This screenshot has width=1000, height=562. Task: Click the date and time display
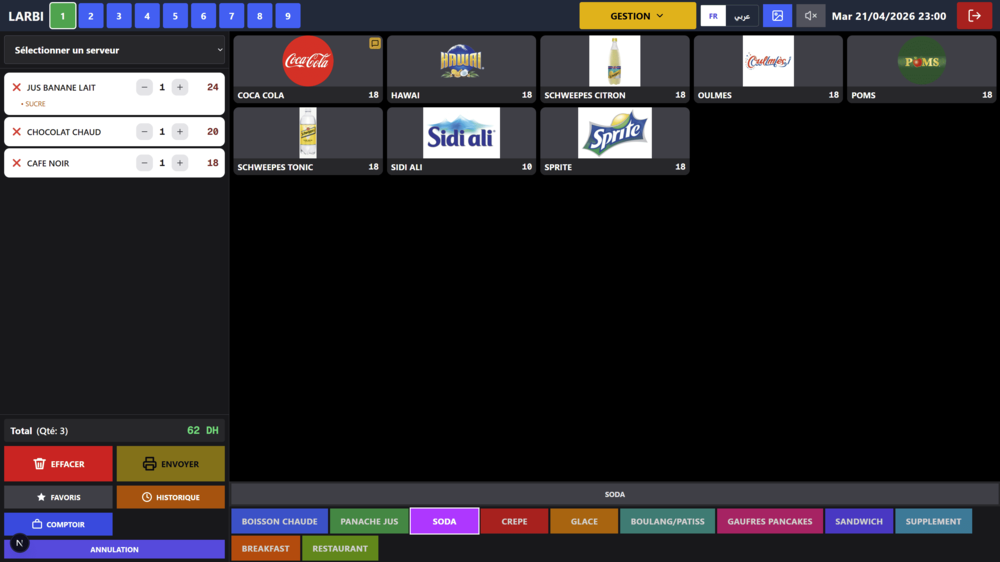coord(888,16)
